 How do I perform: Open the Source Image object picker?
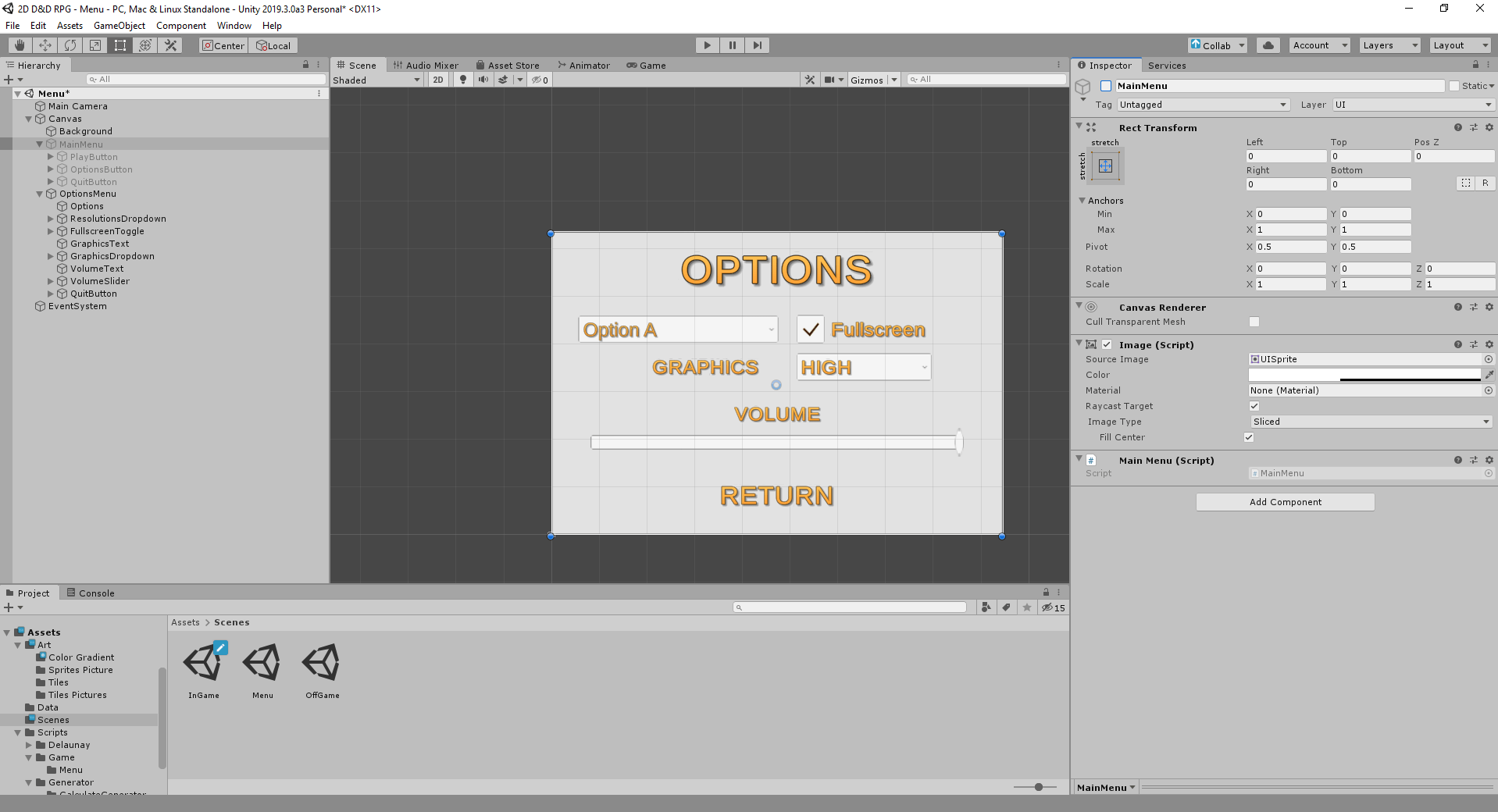pyautogui.click(x=1489, y=359)
